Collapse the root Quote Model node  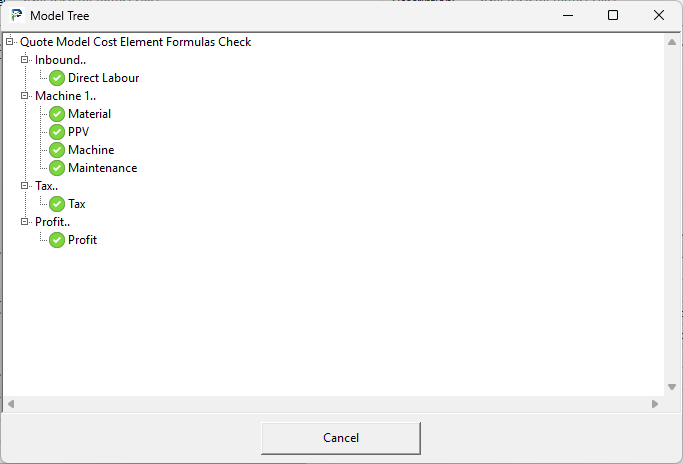click(10, 42)
